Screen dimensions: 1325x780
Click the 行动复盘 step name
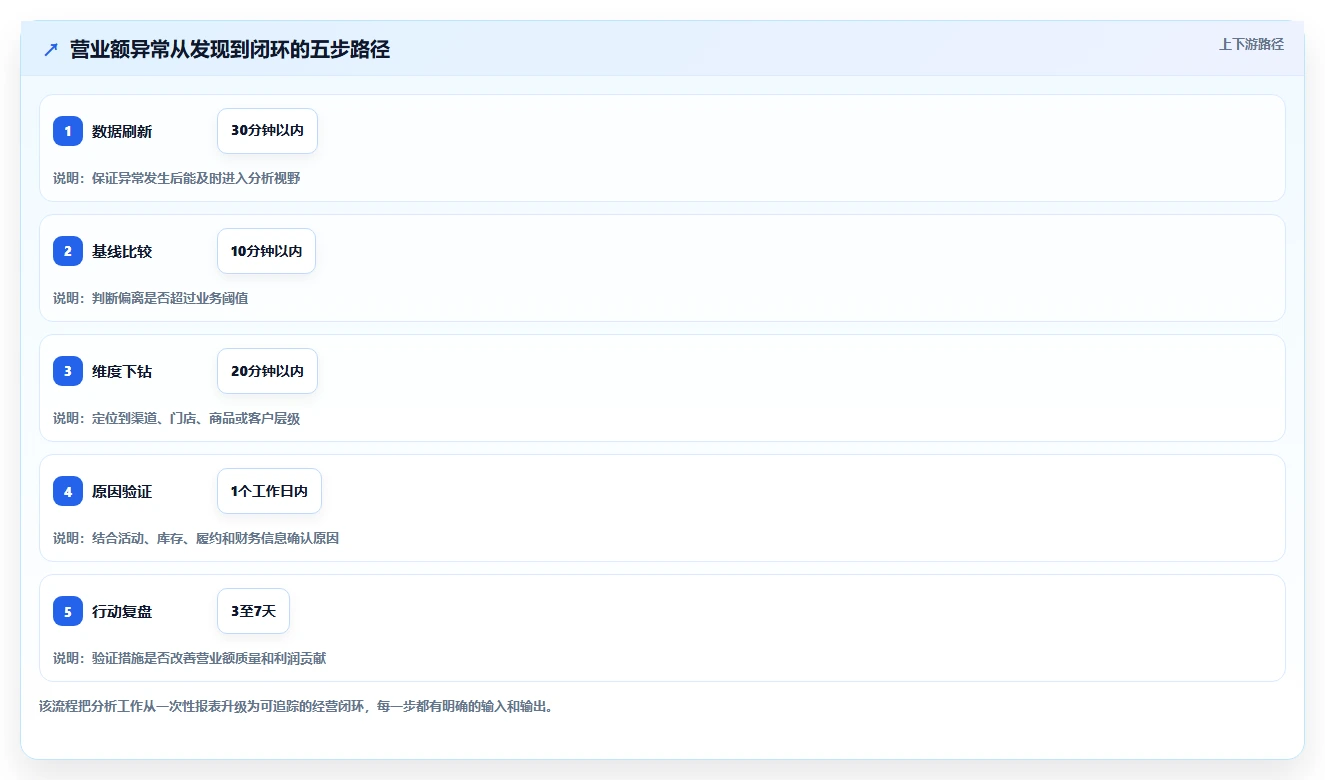122,611
